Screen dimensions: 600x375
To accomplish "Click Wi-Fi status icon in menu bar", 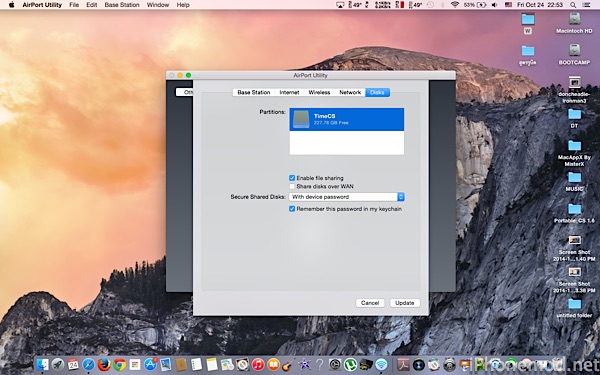I will (455, 5).
